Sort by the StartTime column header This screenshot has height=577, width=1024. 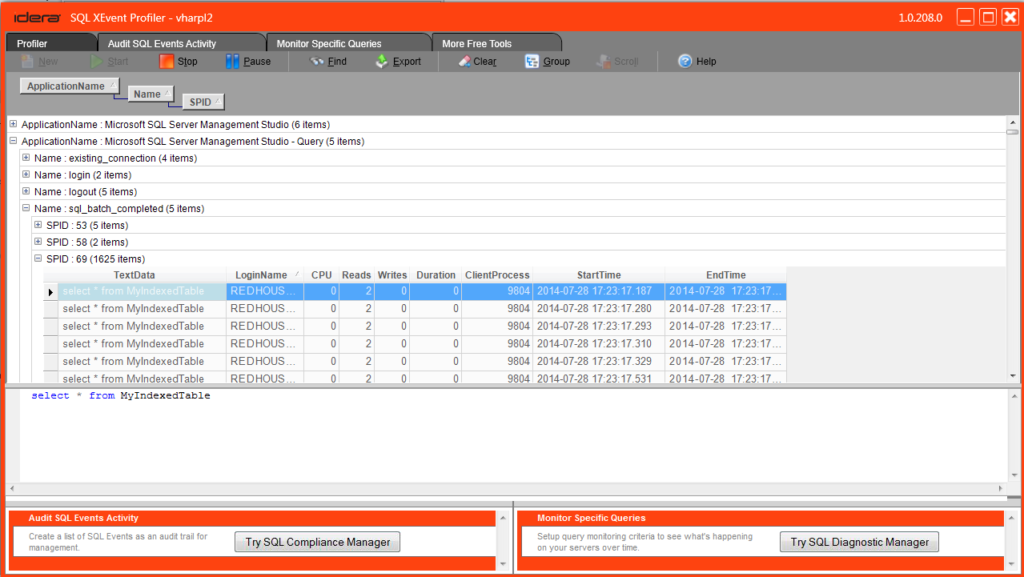(x=599, y=275)
